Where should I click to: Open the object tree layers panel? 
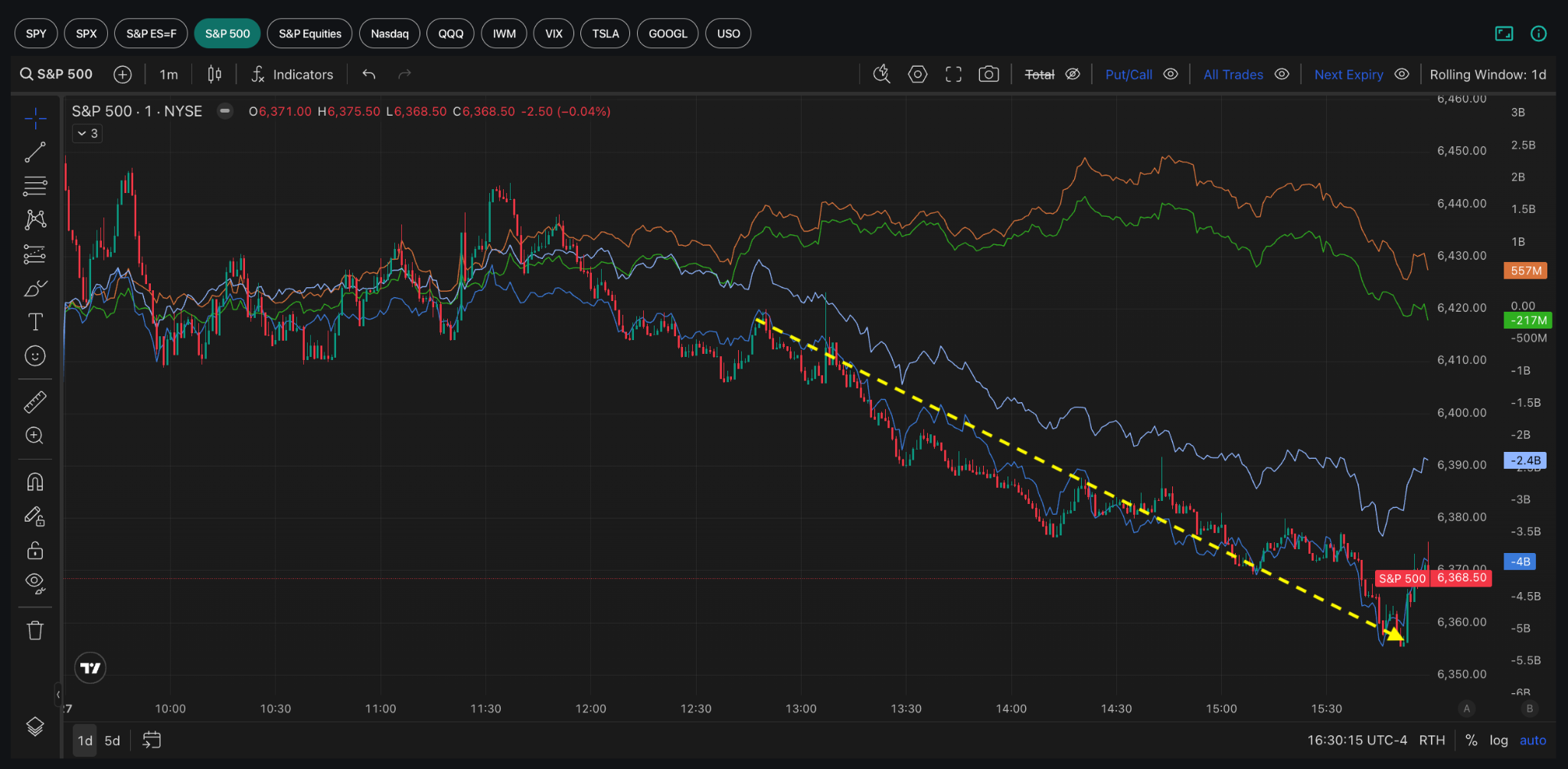[35, 726]
